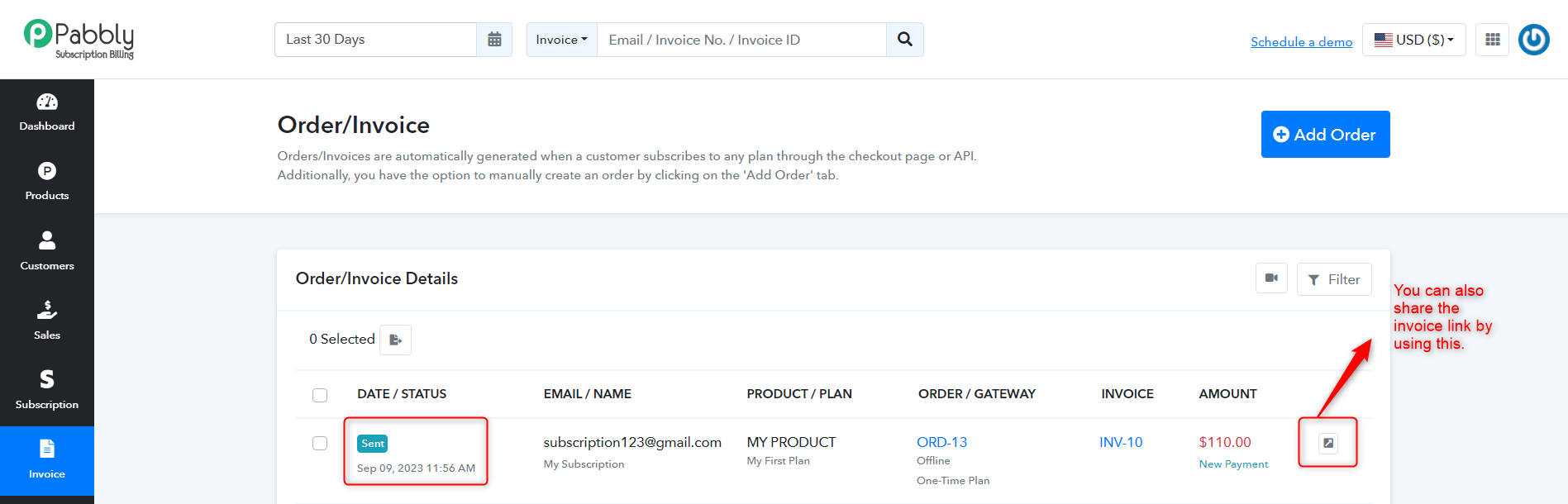Screen dimensions: 1568x504
Task: Click the search magnifier icon
Action: [x=905, y=40]
